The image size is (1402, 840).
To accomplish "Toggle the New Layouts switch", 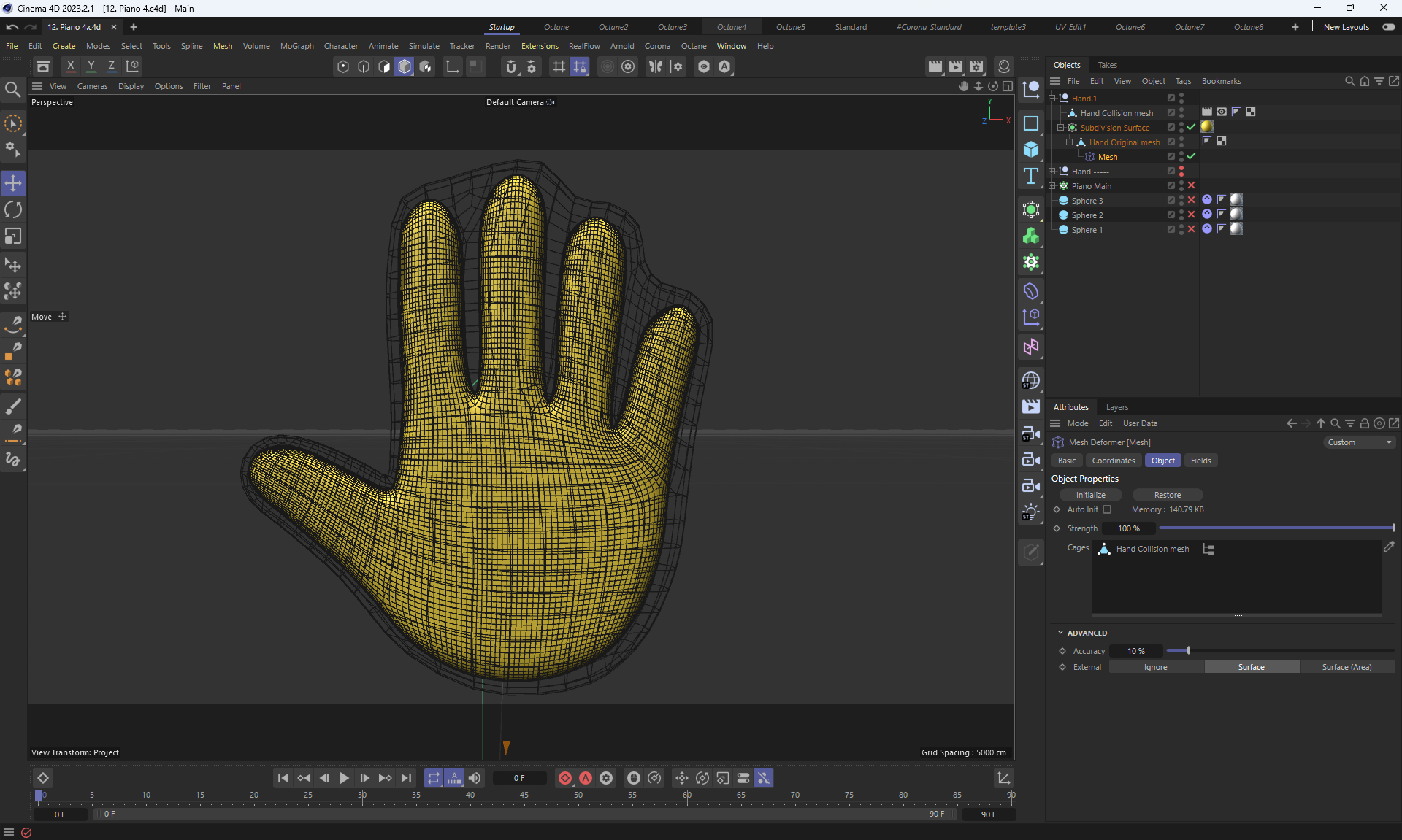I will [1388, 27].
